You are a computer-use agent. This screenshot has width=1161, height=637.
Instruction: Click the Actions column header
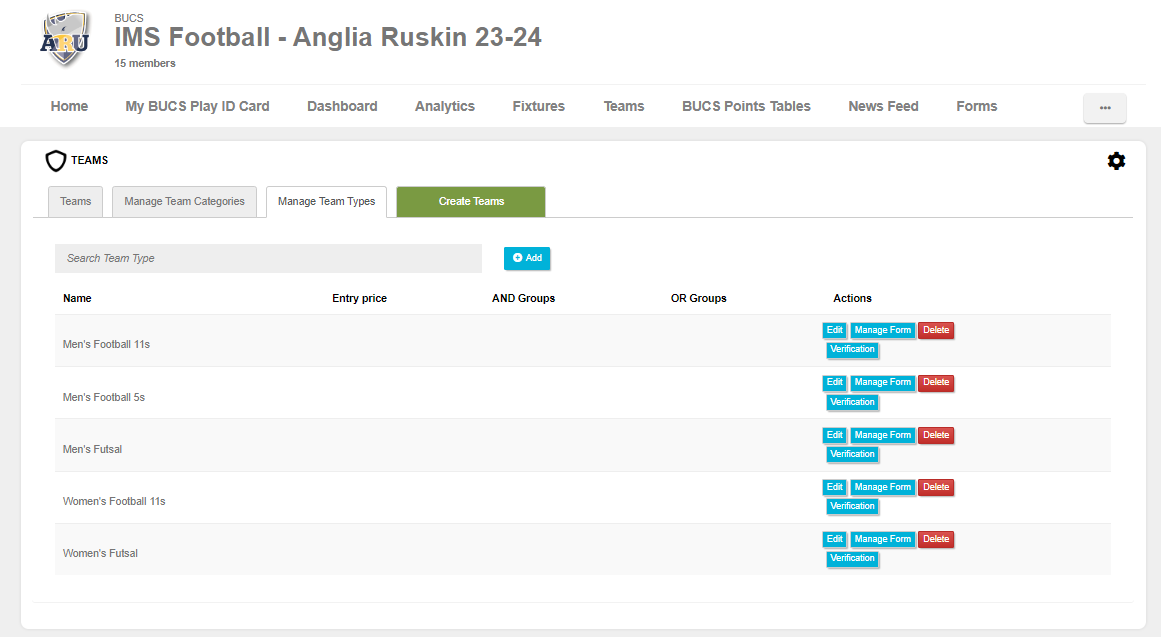click(x=852, y=299)
